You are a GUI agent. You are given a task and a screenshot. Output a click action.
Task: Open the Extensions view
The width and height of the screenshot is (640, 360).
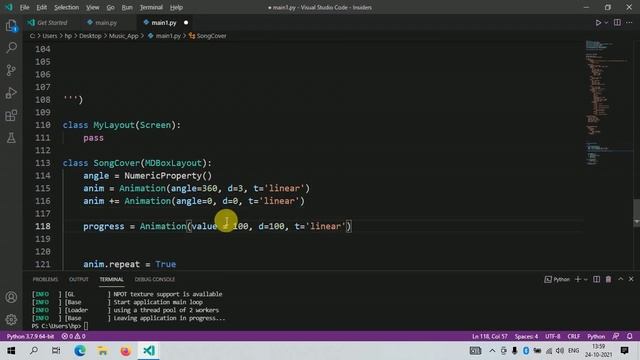tap(11, 116)
